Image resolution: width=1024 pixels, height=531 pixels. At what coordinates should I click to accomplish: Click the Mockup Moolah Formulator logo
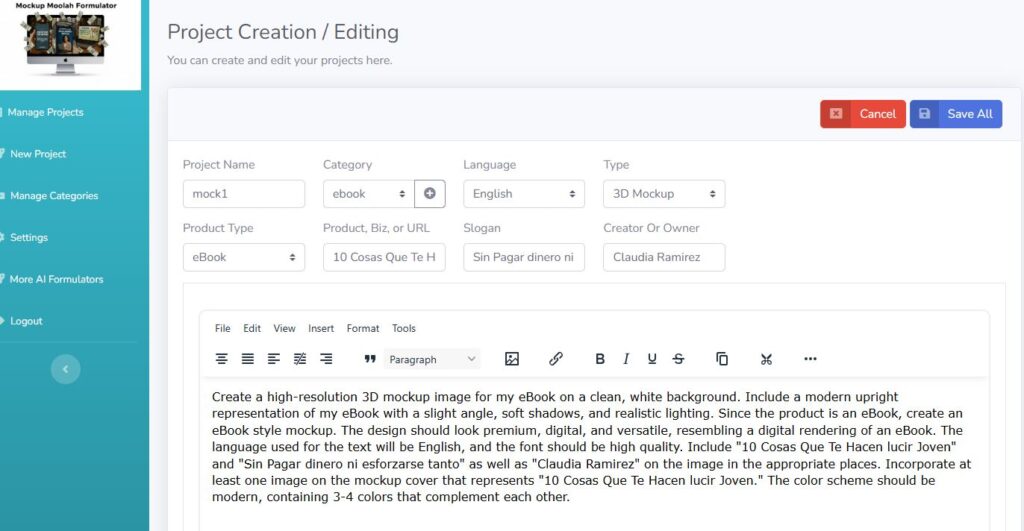tap(66, 39)
